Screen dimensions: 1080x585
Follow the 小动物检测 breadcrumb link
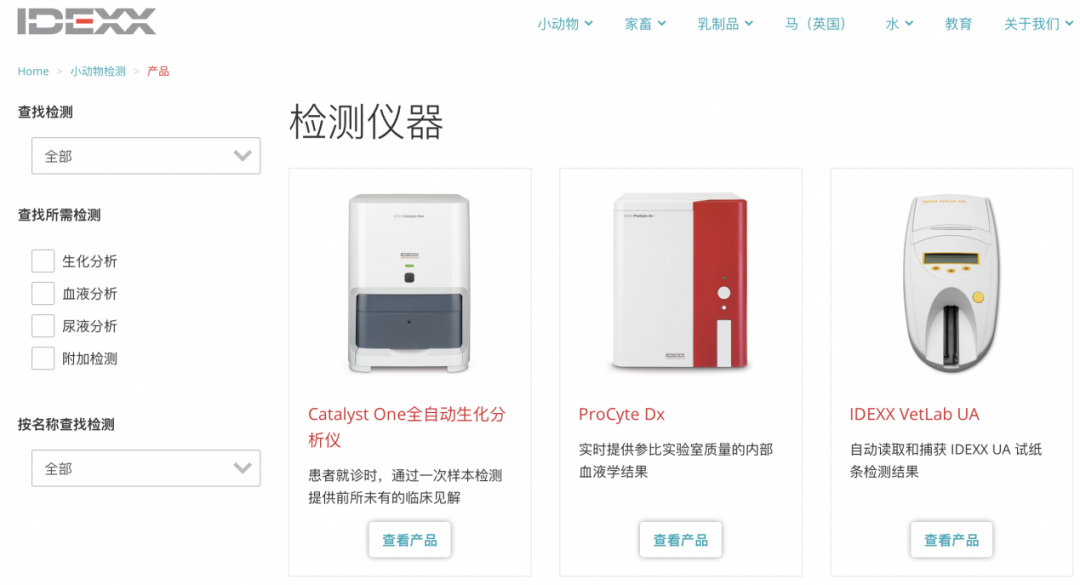pos(98,71)
